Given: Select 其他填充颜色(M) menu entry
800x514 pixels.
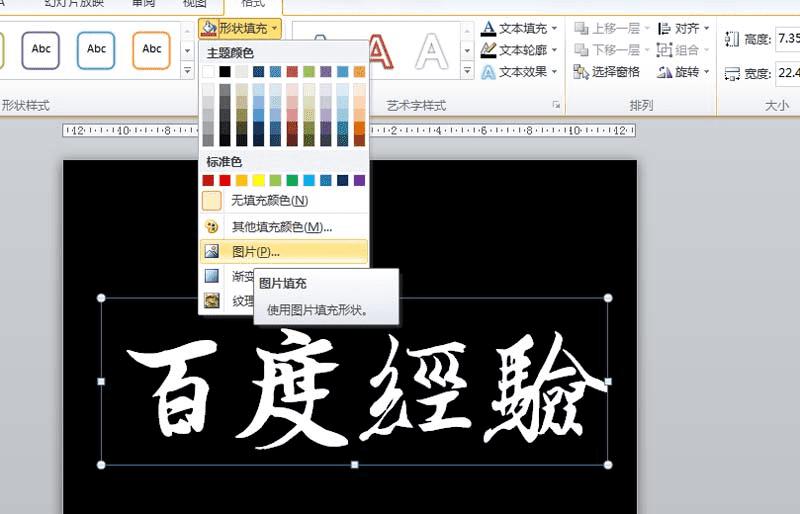Looking at the screenshot, I should (282, 227).
